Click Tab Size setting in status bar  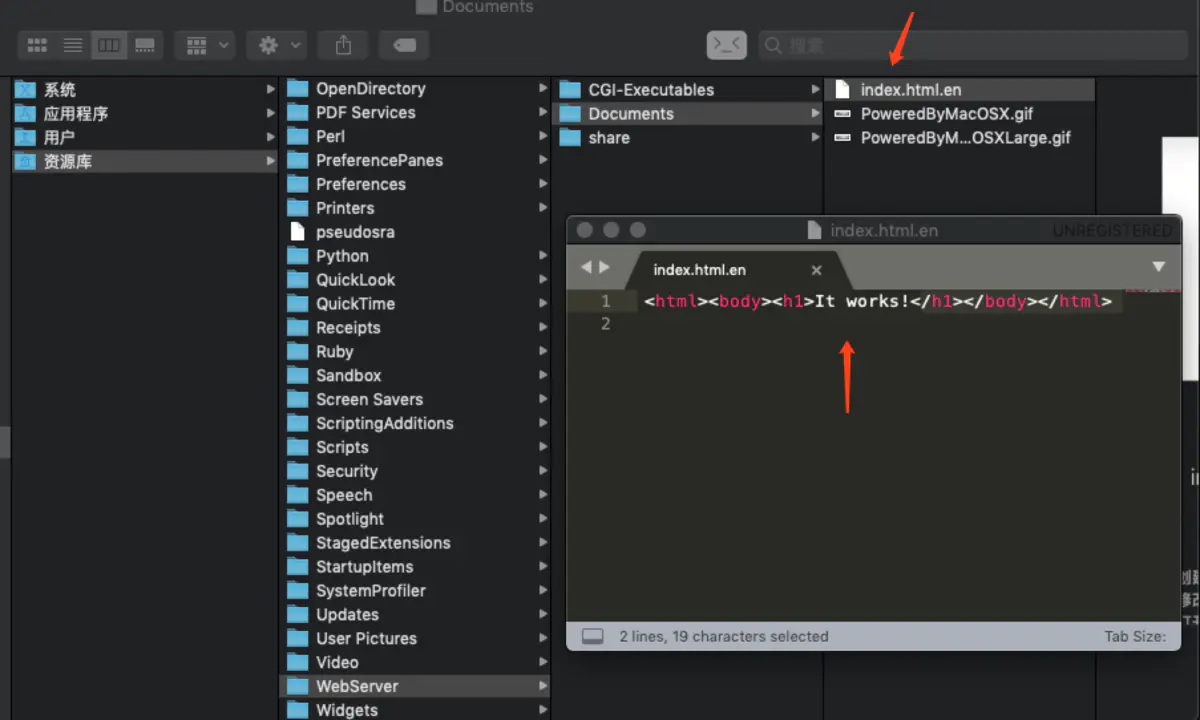point(1135,636)
